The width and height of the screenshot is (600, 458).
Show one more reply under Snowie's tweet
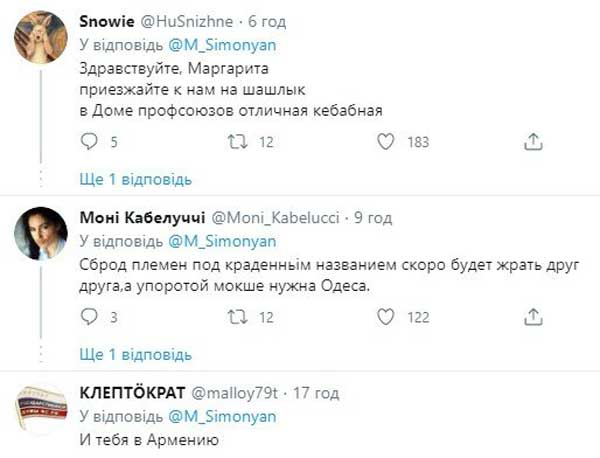click(135, 179)
